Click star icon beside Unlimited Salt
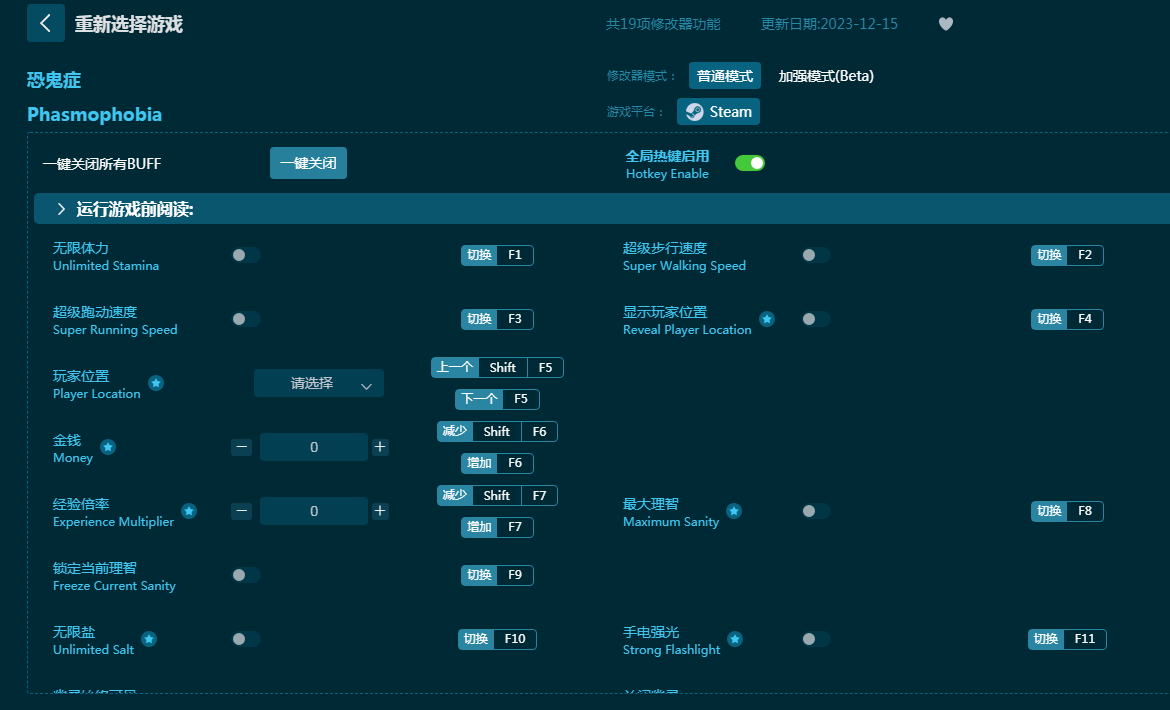 (148, 639)
